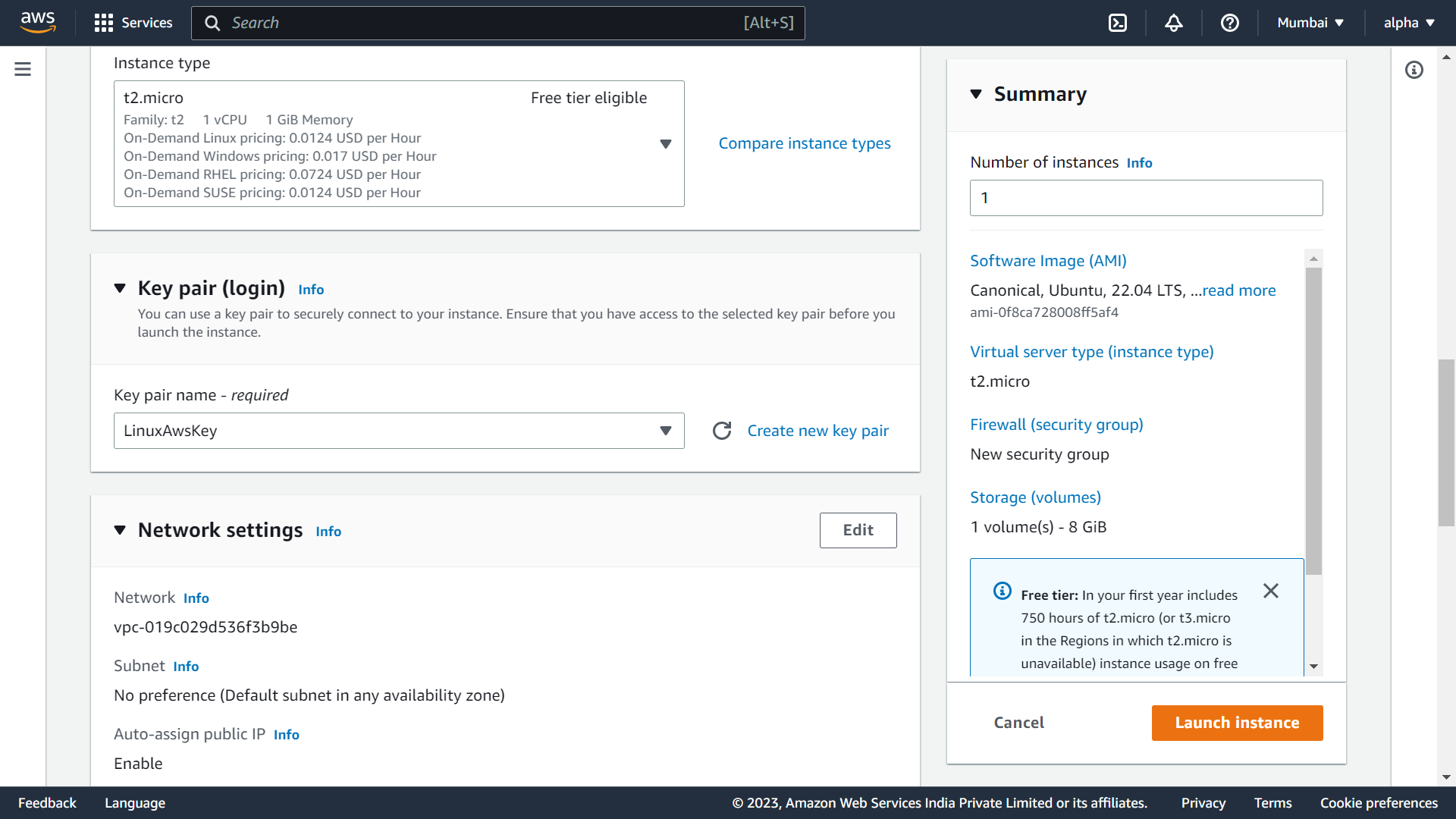Open the alpha account menu
1456x819 pixels.
1408,23
